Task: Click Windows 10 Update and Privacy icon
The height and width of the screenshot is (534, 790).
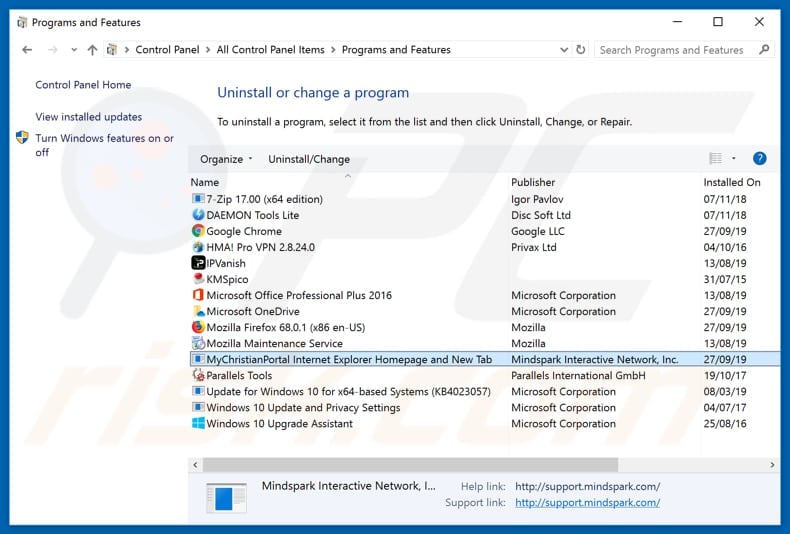Action: (198, 408)
